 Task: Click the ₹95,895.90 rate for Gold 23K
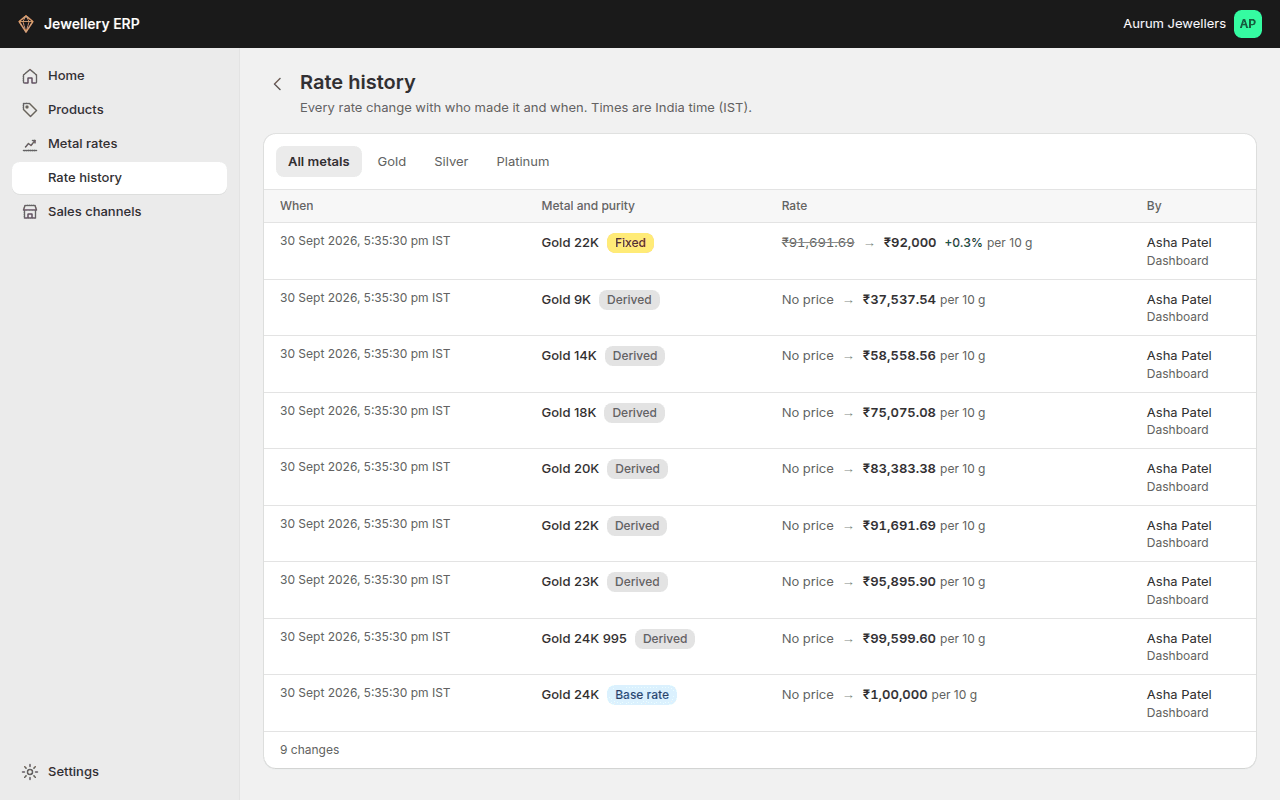click(x=900, y=582)
